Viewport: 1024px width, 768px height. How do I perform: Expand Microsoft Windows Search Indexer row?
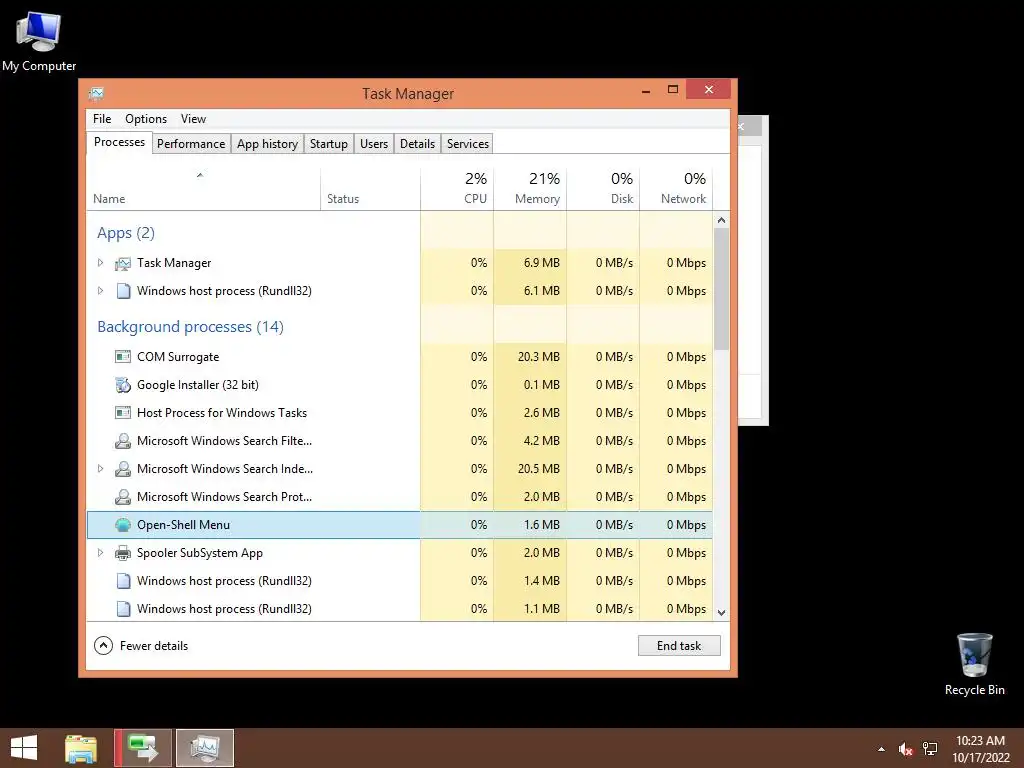[101, 468]
